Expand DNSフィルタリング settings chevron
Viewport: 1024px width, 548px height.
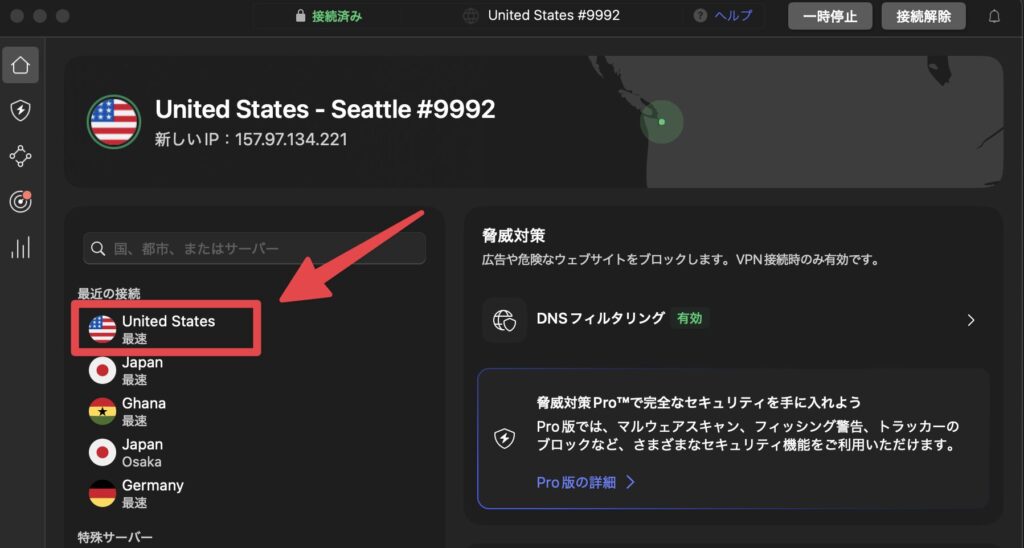point(970,320)
